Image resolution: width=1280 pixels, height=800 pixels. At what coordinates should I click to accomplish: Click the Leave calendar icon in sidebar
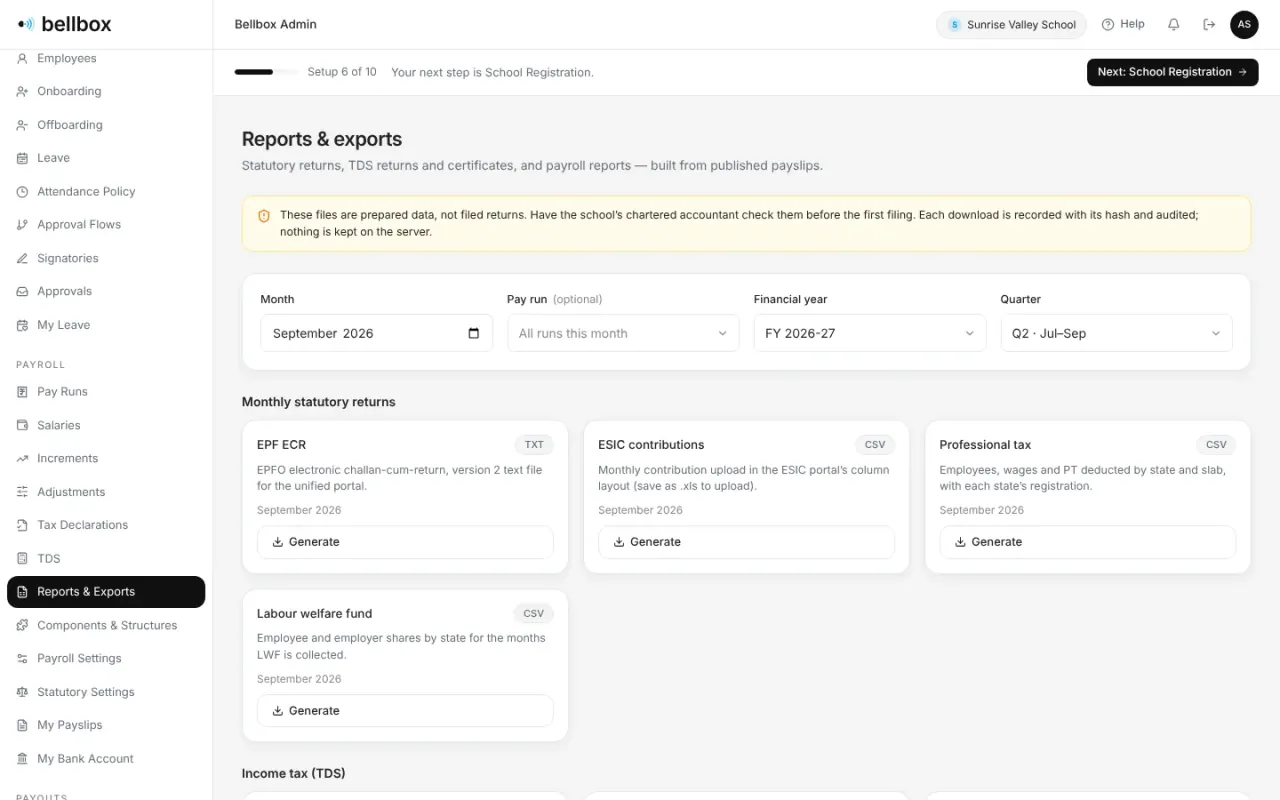point(22,158)
